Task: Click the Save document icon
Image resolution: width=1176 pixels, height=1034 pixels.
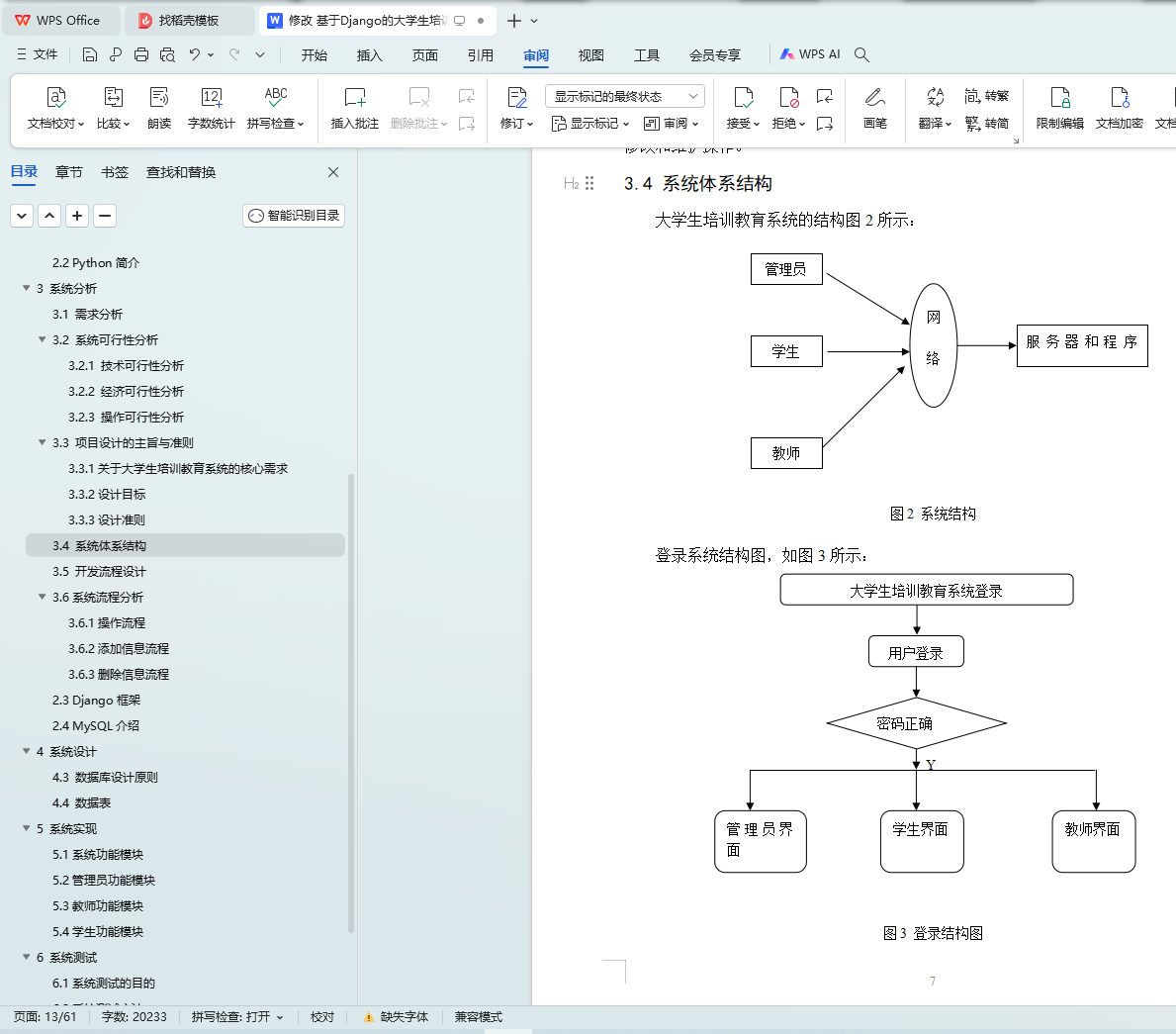Action: [x=89, y=54]
